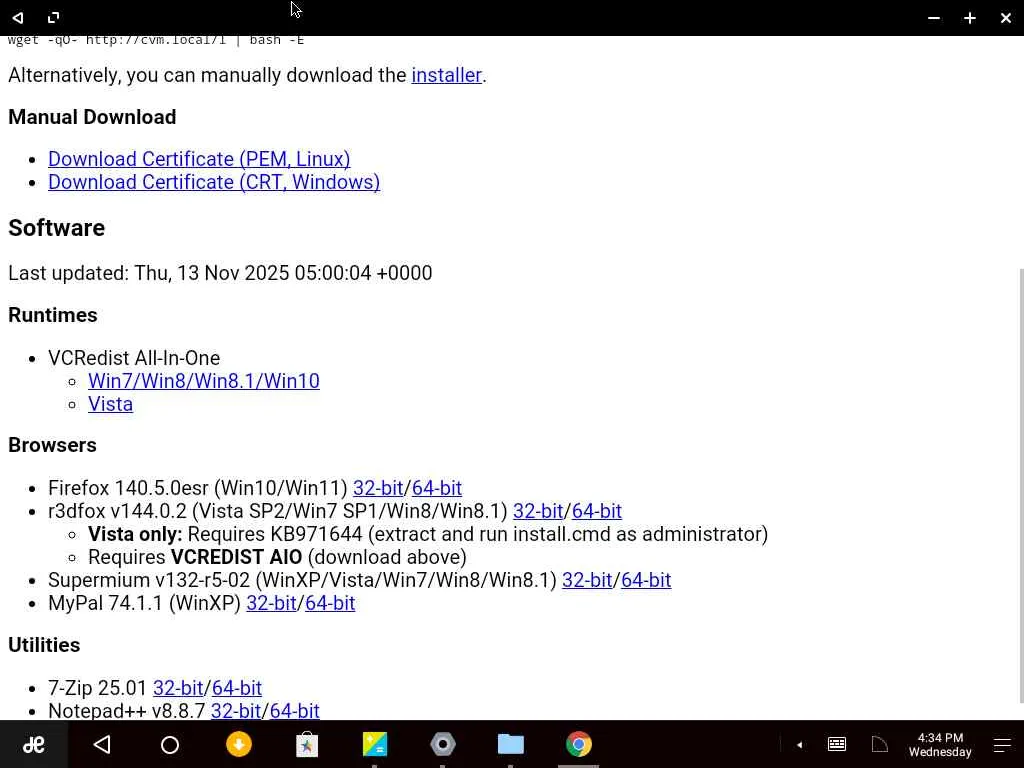Open the VCRedist Vista link
The image size is (1024, 768).
point(110,404)
